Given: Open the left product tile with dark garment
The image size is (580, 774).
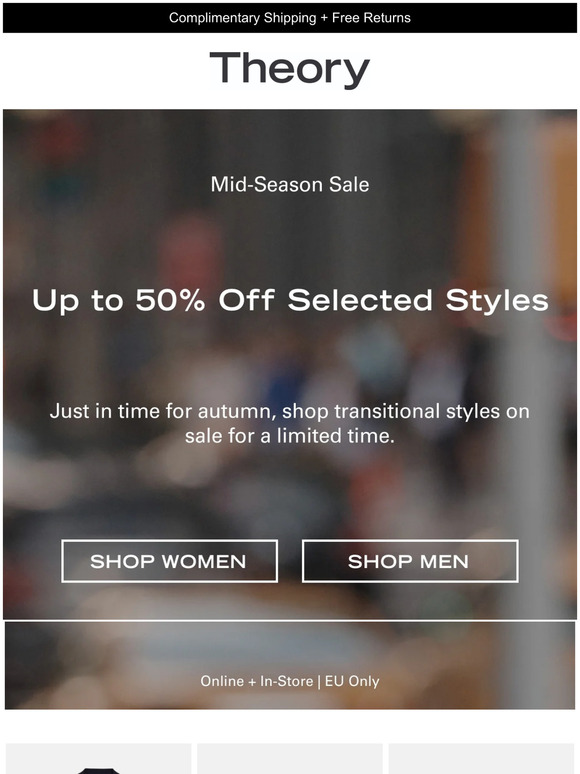Looking at the screenshot, I should 98,759.
